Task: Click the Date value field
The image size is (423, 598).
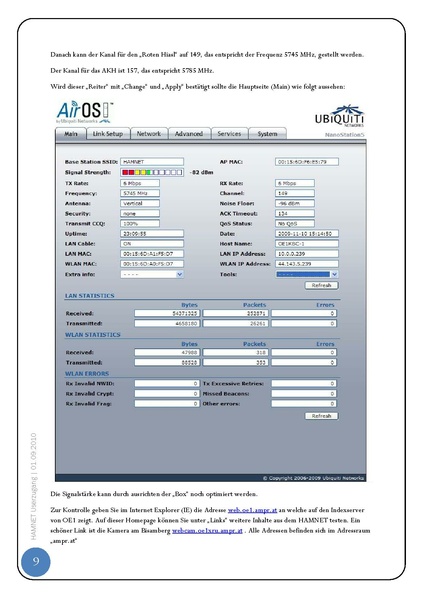Action: (307, 233)
